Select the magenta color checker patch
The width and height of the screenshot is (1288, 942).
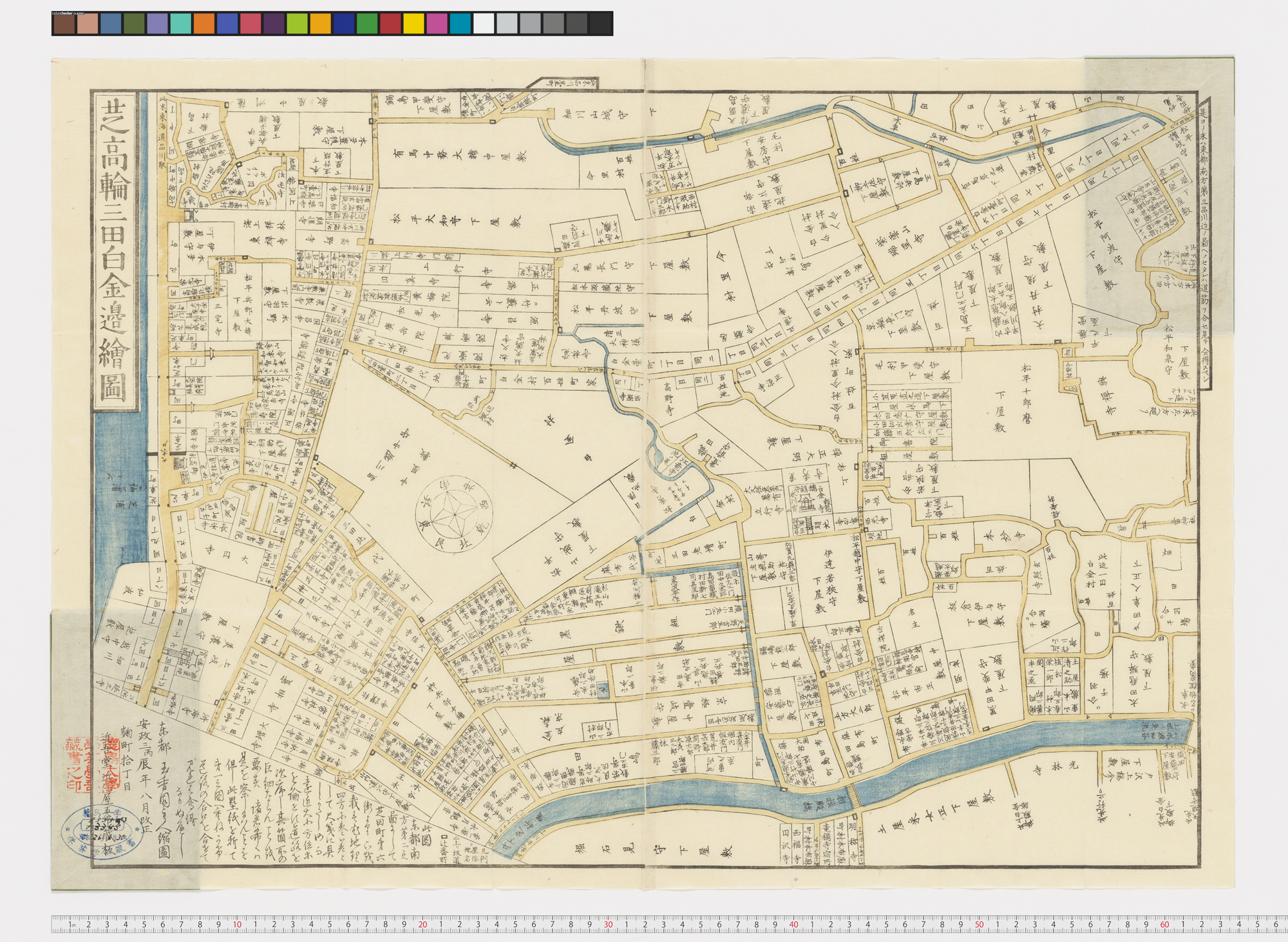coord(437,24)
